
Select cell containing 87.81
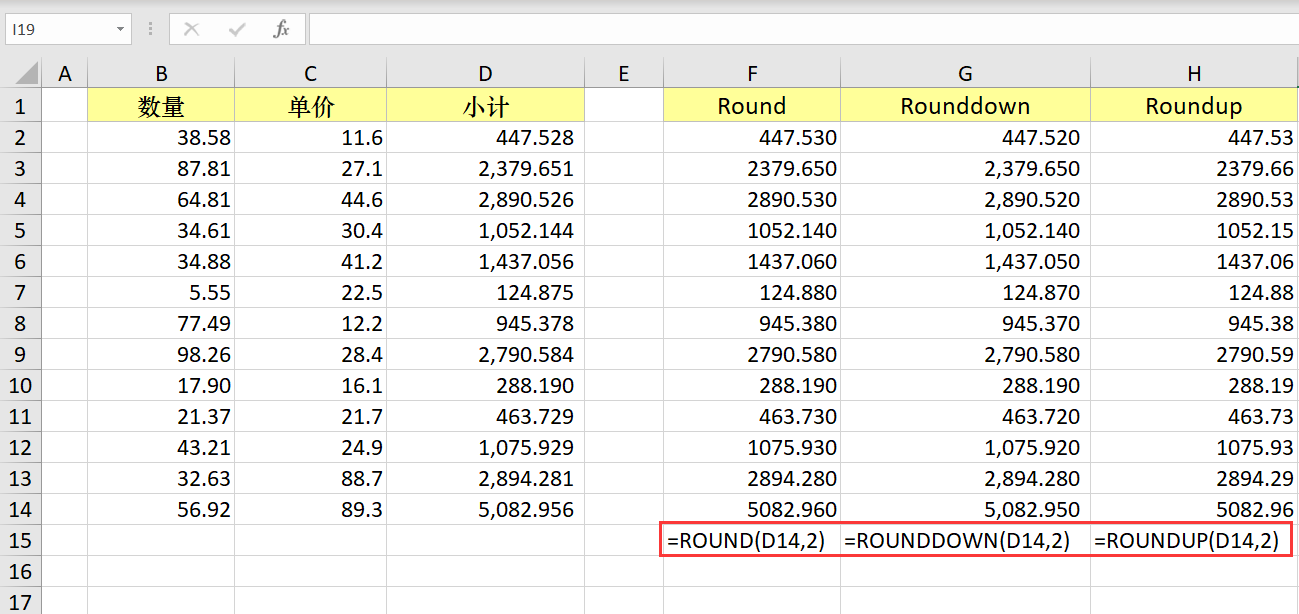pyautogui.click(x=161, y=168)
